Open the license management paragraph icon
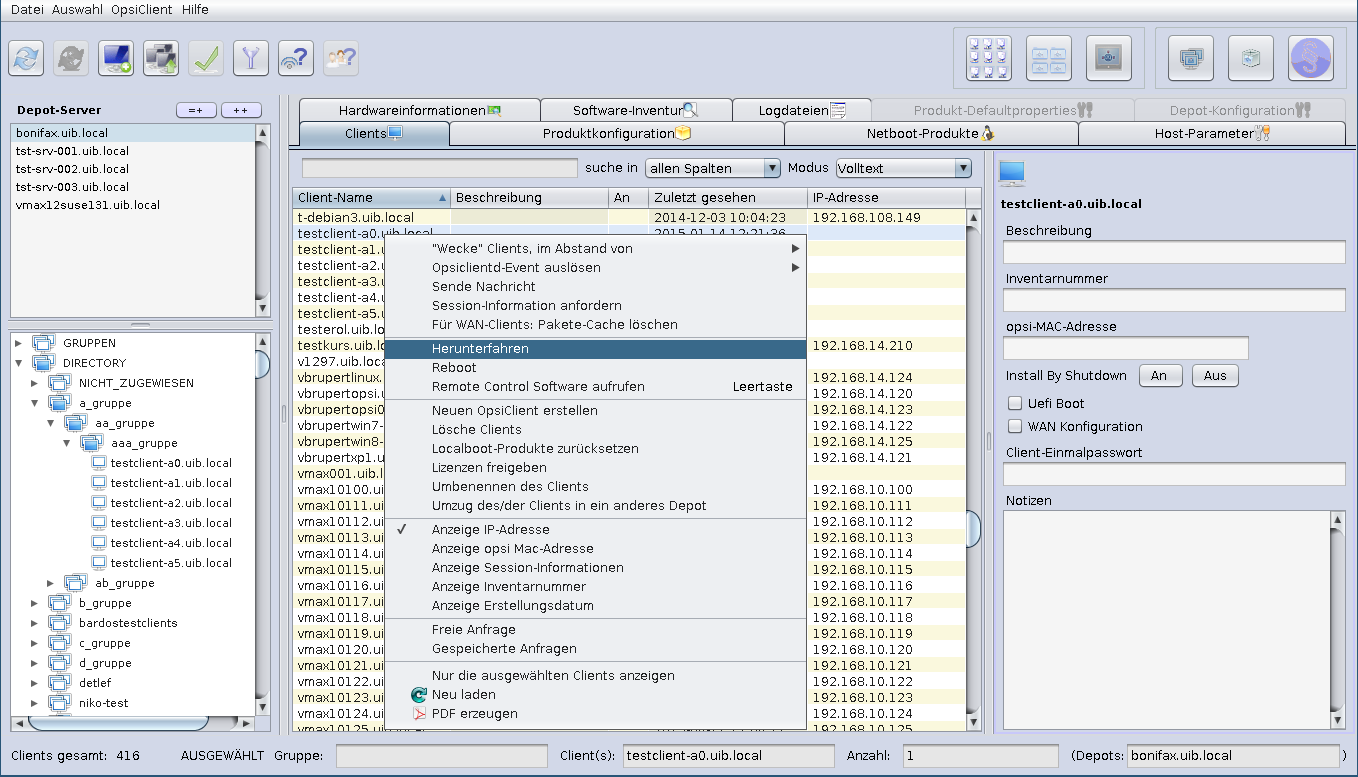Image resolution: width=1358 pixels, height=777 pixels. [x=1311, y=58]
